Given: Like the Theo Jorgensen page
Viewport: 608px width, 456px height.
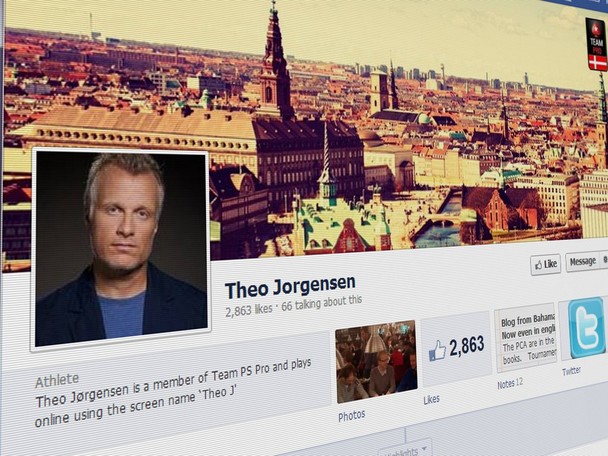Looking at the screenshot, I should 546,265.
